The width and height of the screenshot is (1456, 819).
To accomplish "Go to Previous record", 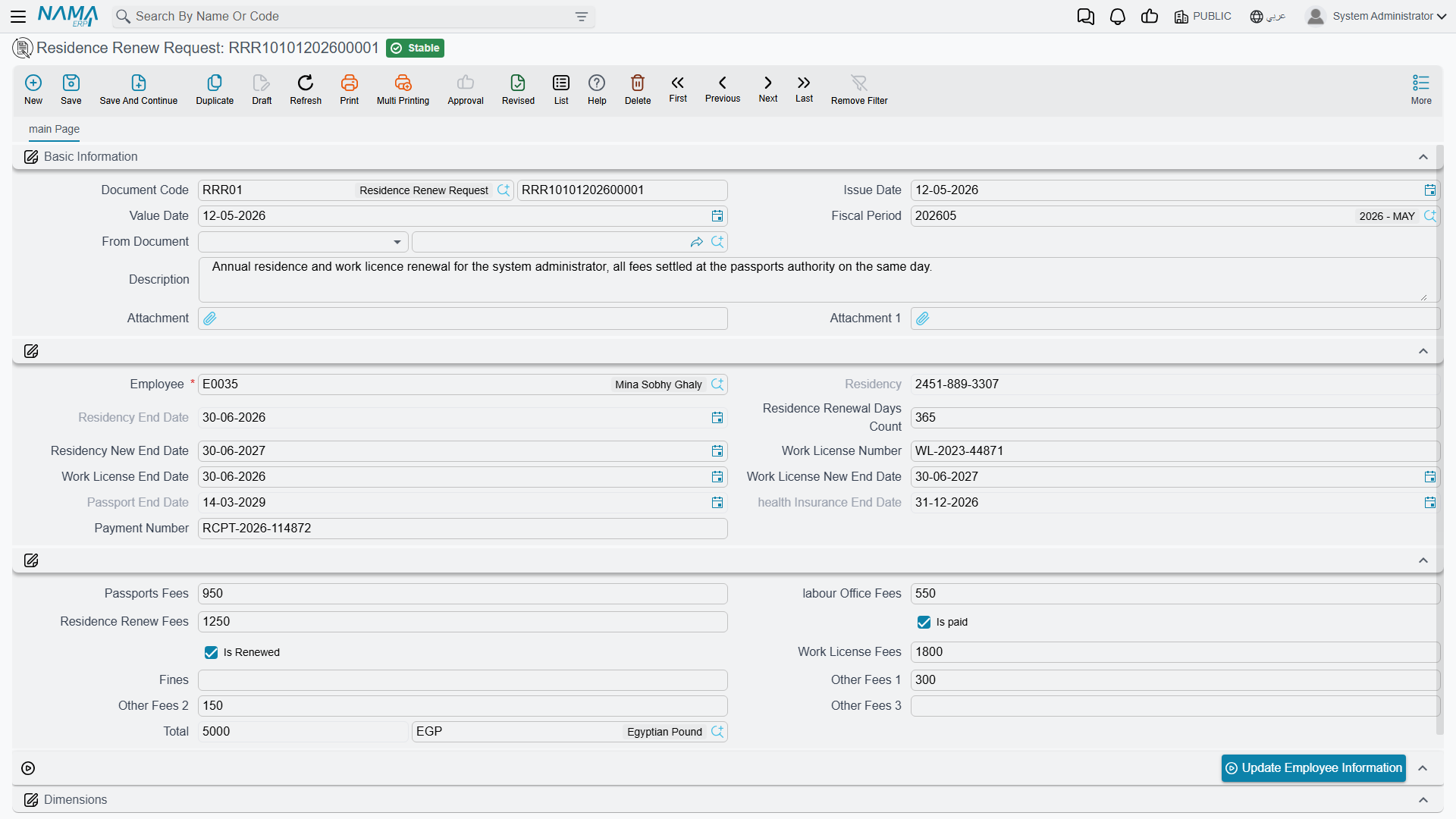I will coord(723,89).
